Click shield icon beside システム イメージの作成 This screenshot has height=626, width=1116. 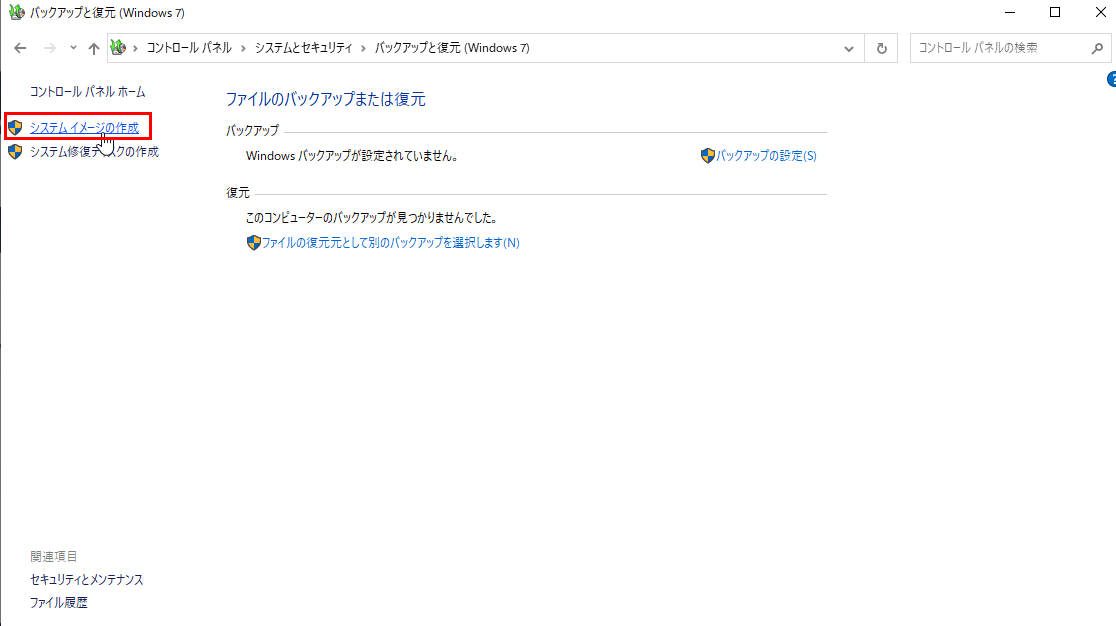[x=15, y=127]
